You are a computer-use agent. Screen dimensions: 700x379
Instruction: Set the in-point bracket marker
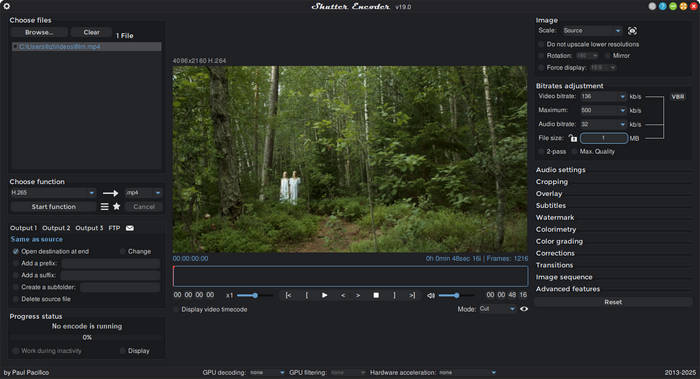307,296
